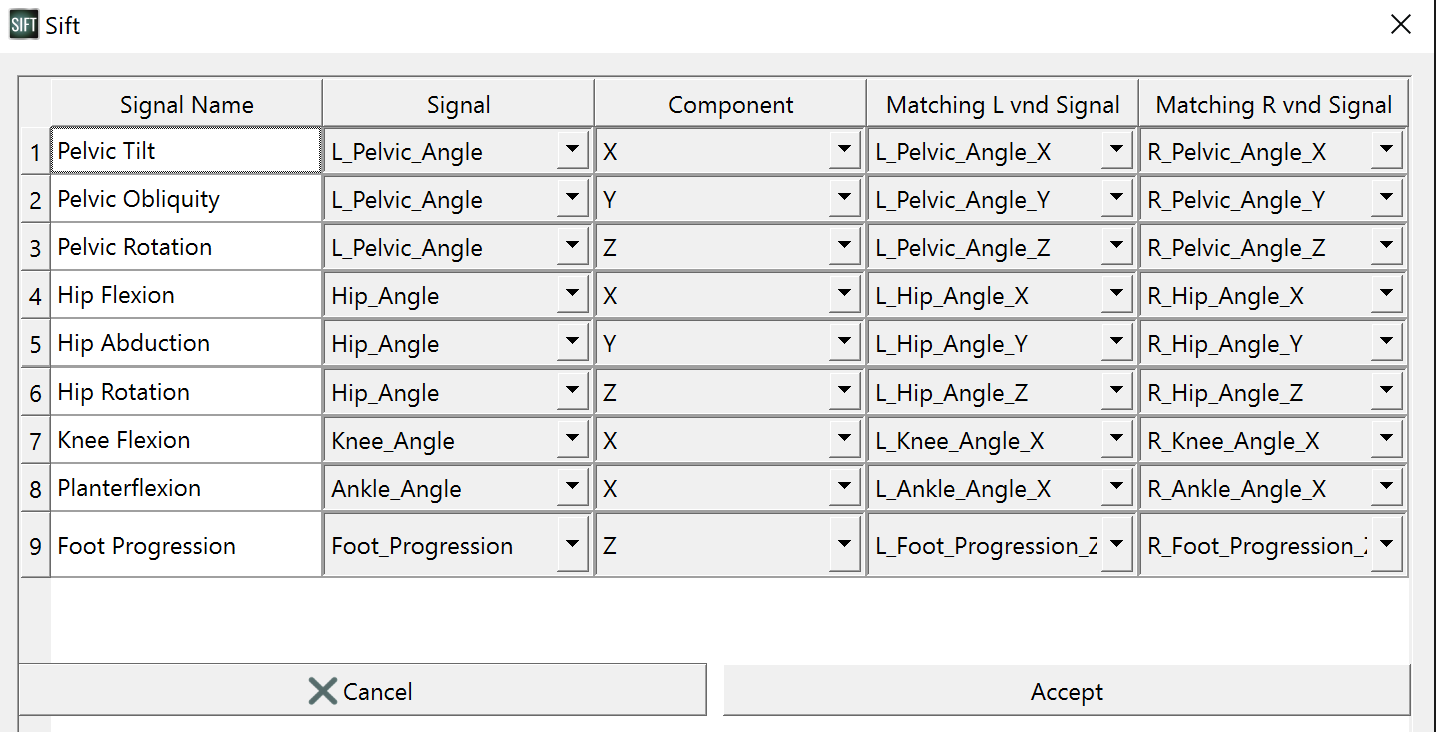Click the Component column header
Viewport: 1436px width, 732px height.
pos(730,104)
